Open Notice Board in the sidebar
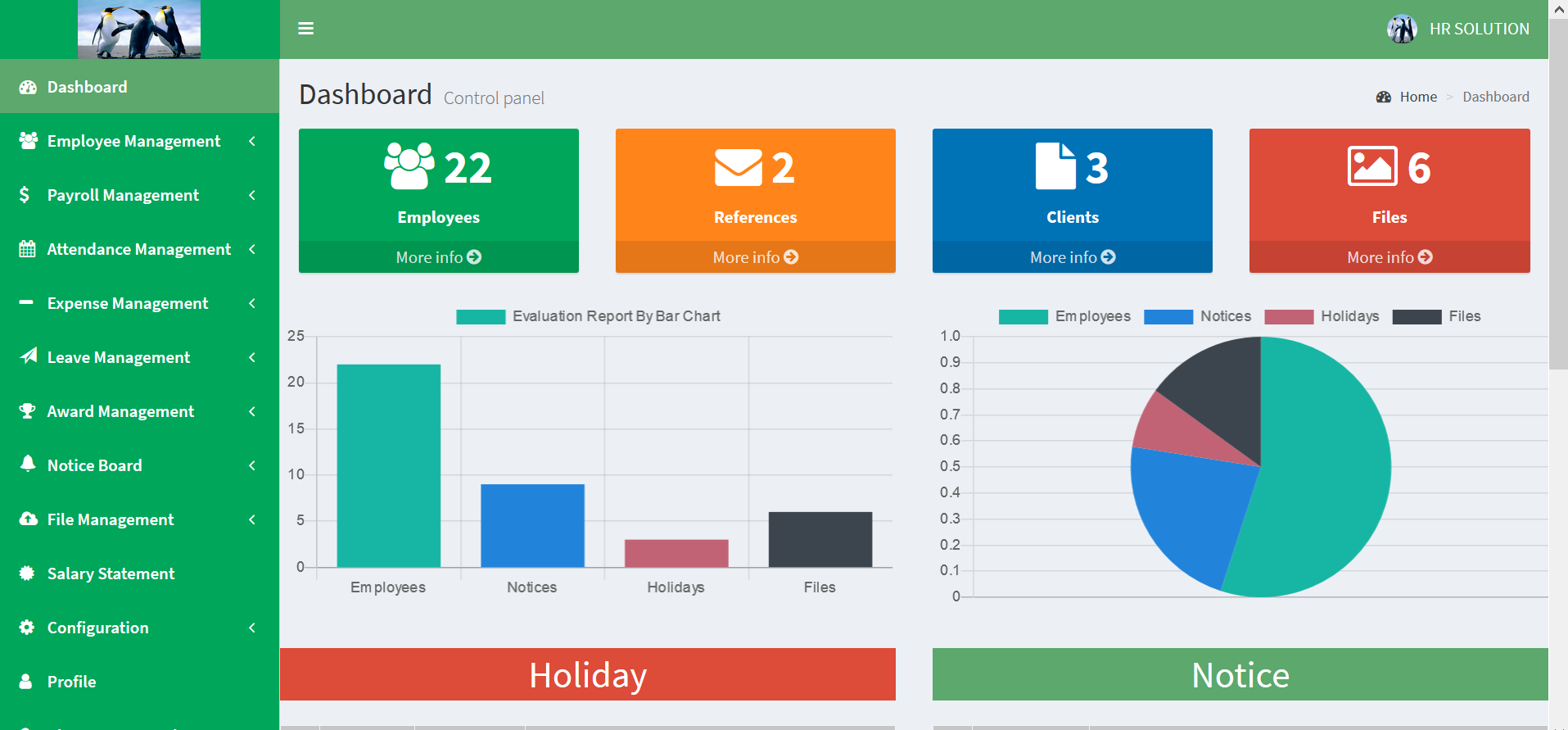The image size is (1568, 730). pos(94,465)
